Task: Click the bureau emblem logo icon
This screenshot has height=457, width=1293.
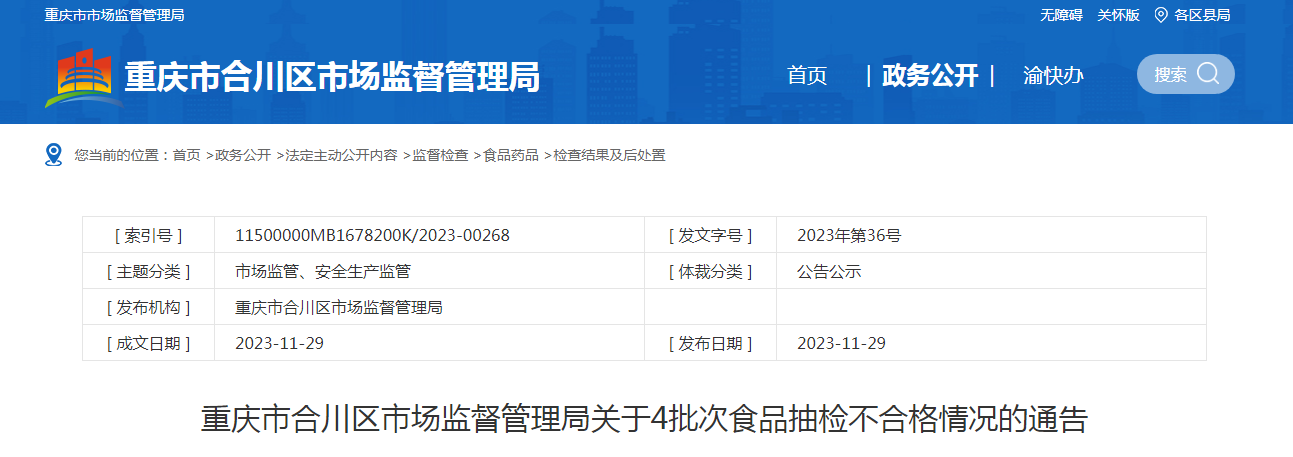Action: pyautogui.click(x=82, y=77)
